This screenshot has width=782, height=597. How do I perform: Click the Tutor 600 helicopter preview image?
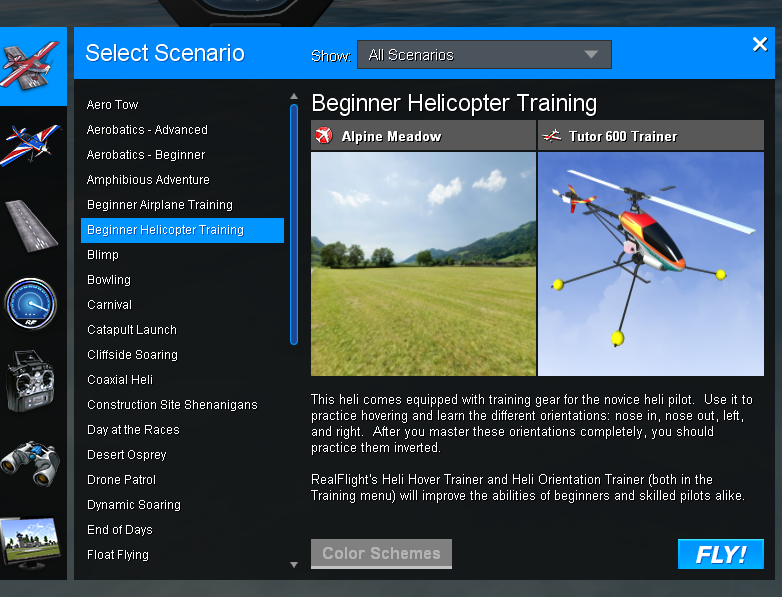point(651,264)
